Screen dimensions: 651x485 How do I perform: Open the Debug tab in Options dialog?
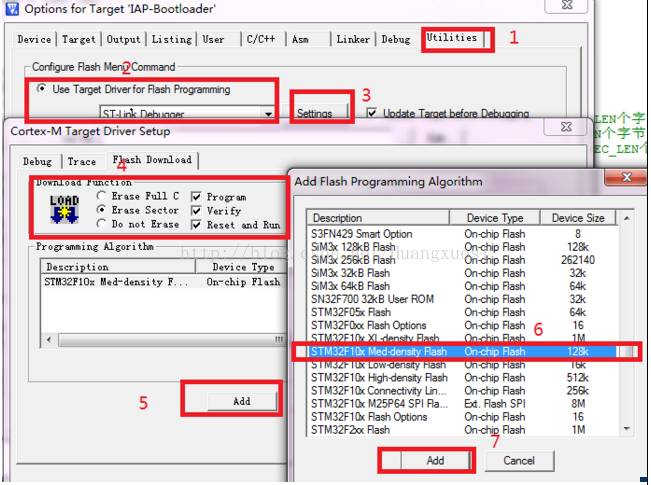[396, 39]
